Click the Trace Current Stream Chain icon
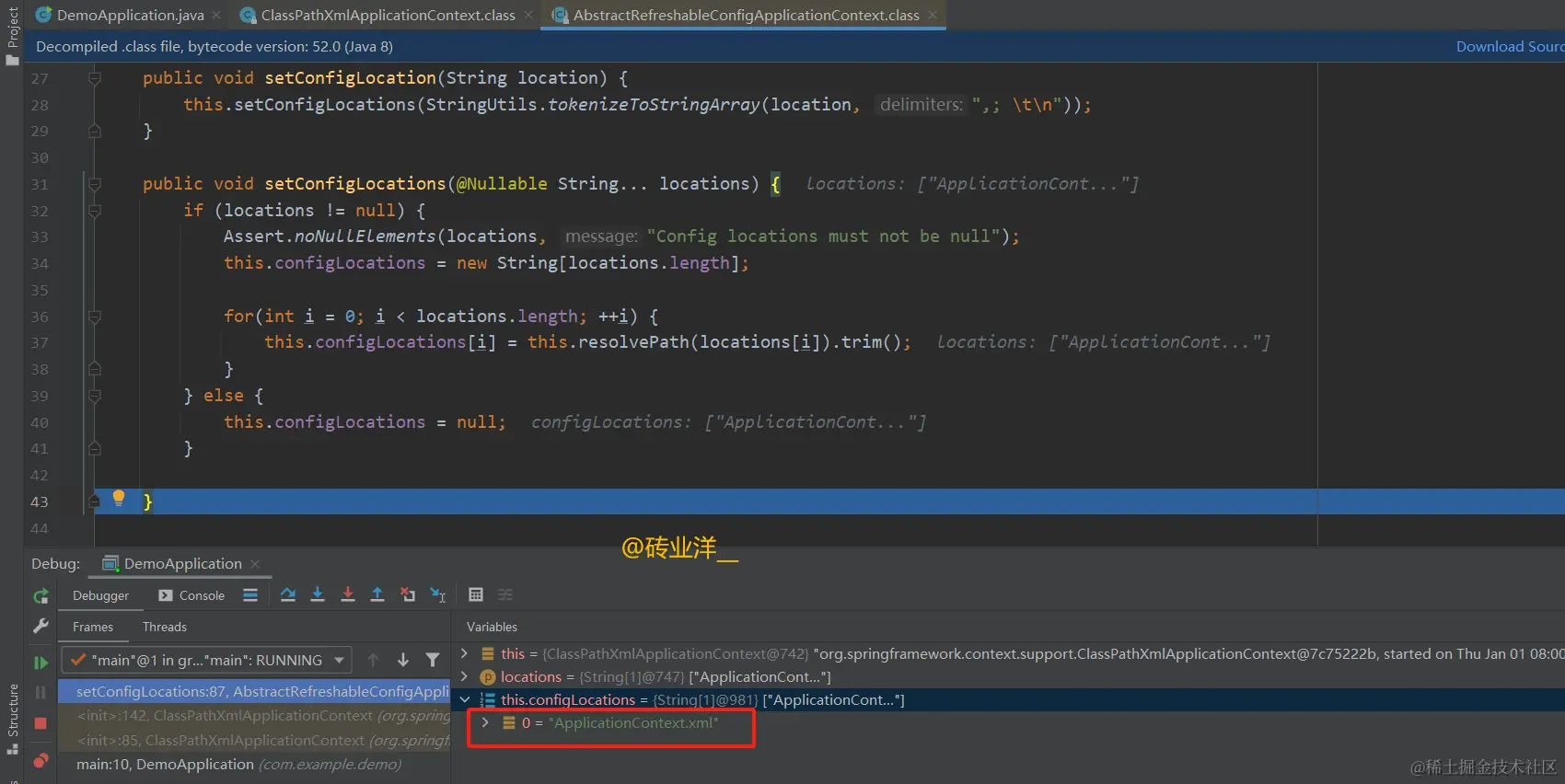This screenshot has width=1565, height=784. (x=505, y=595)
